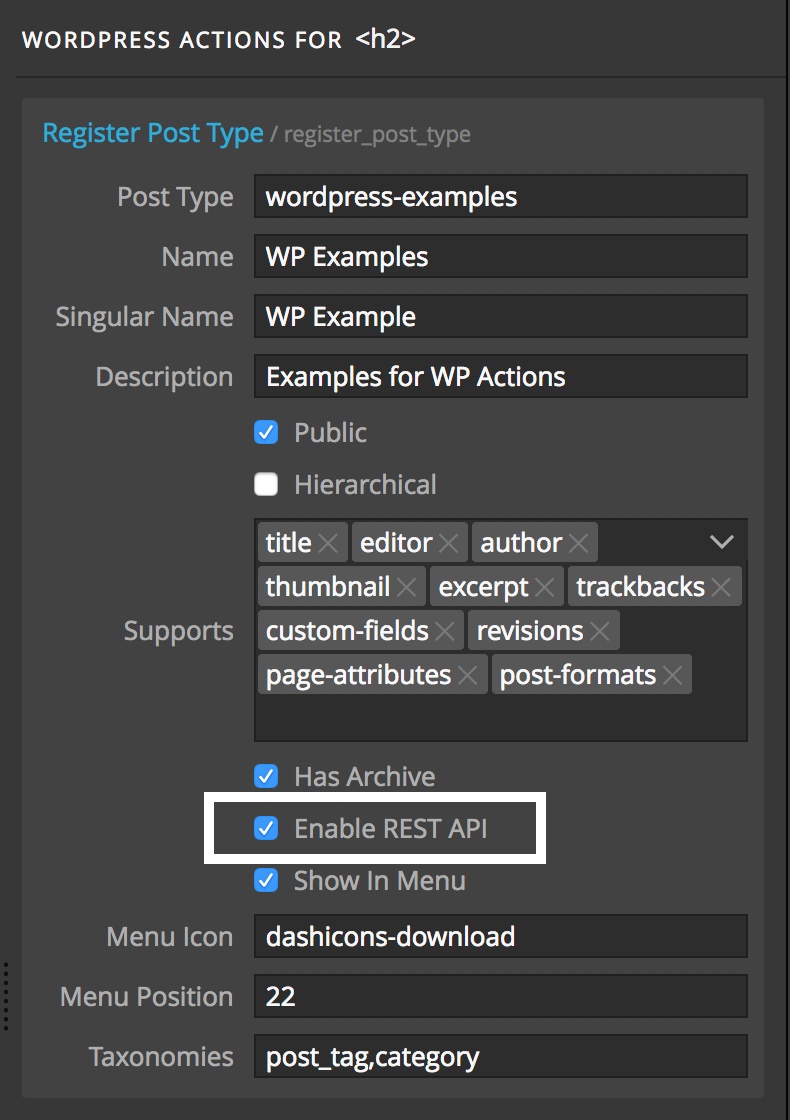Remove excerpt from supported features
790x1120 pixels.
tap(544, 587)
